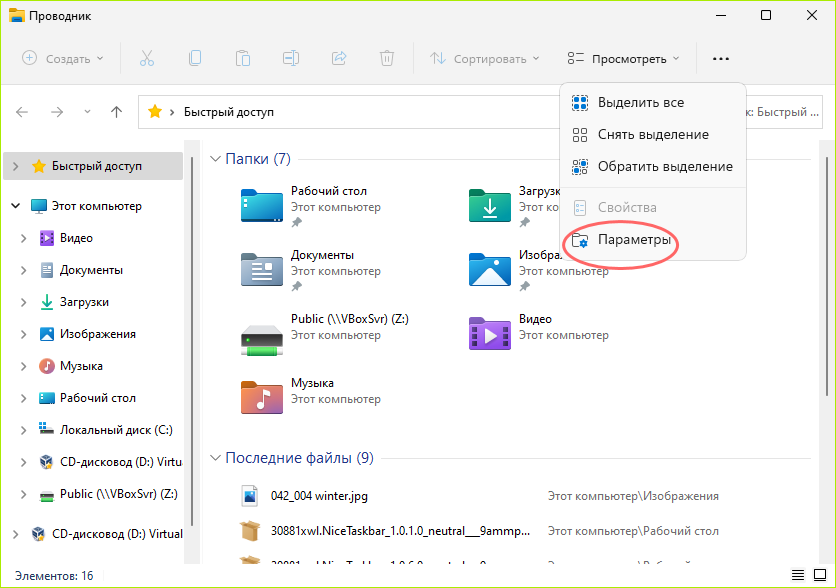Open the Создать dropdown

click(63, 58)
